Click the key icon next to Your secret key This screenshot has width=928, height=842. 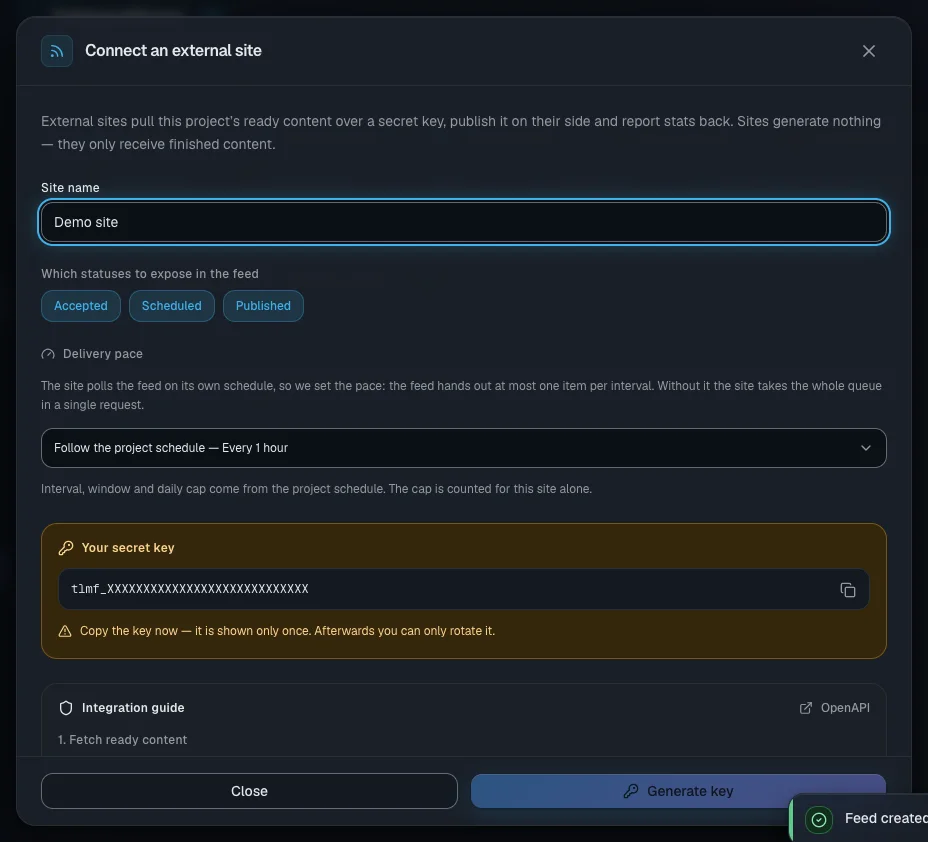pyautogui.click(x=66, y=548)
